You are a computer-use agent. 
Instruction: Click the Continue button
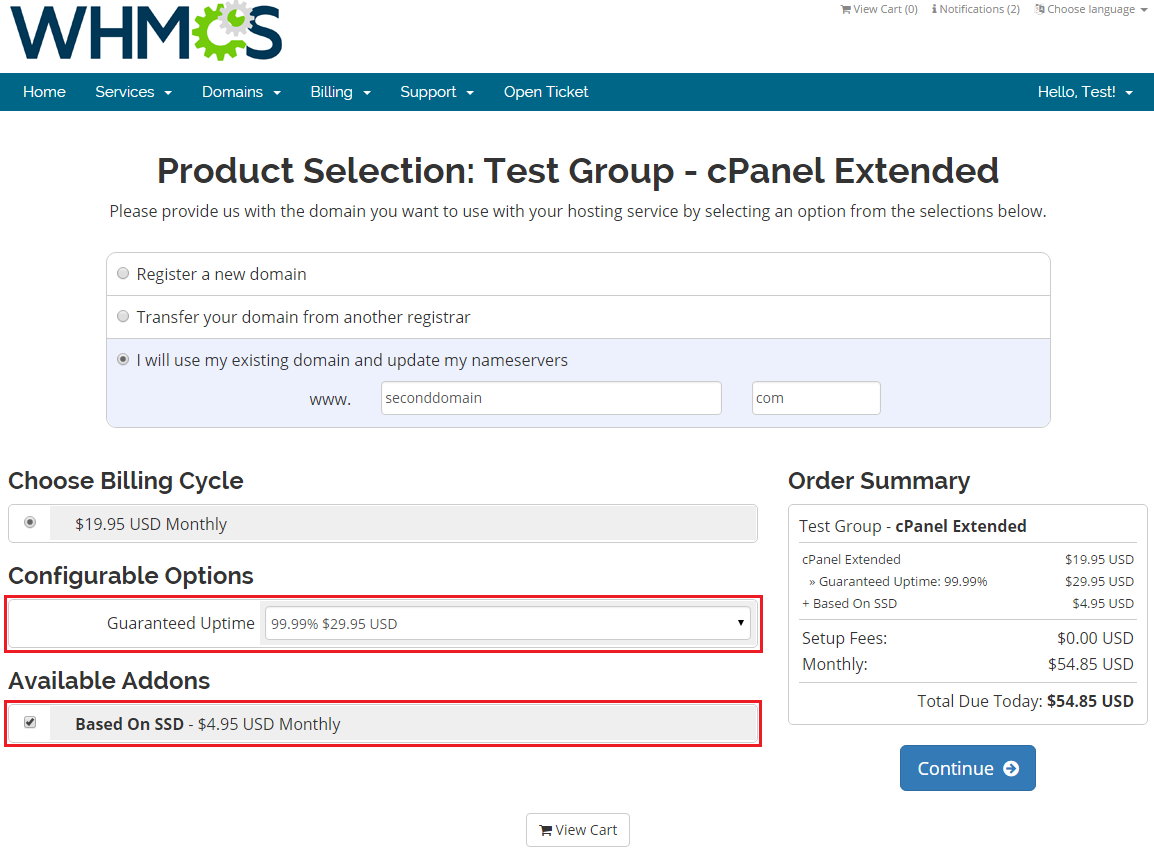point(968,768)
